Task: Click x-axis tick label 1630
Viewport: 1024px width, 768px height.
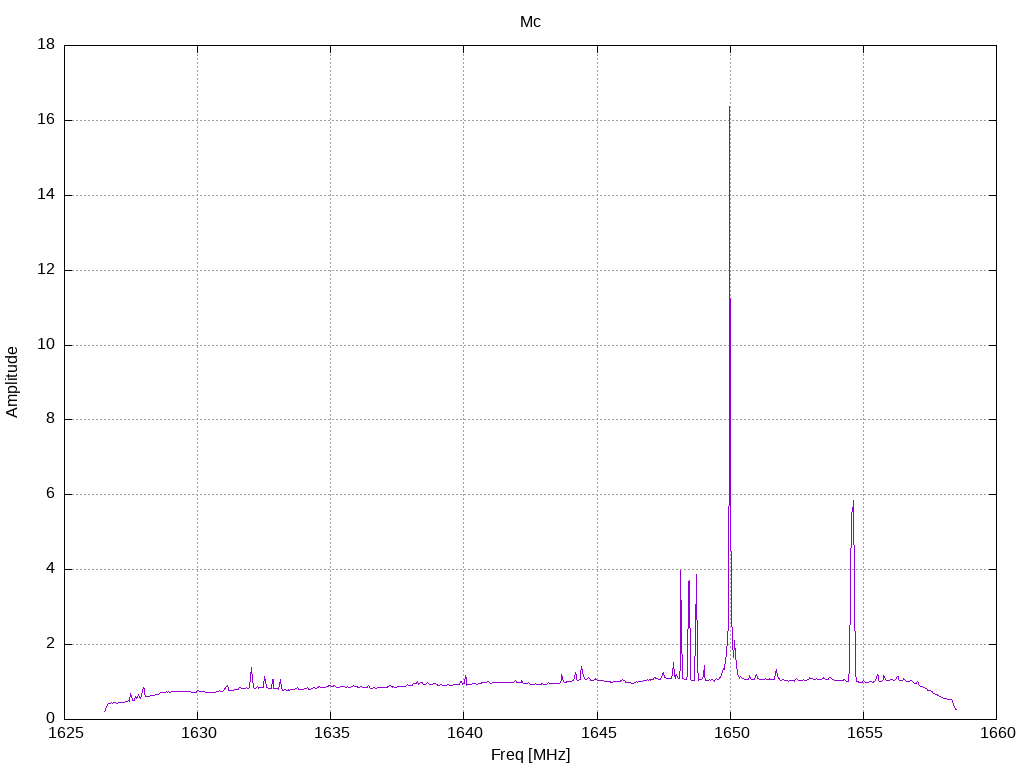Action: pyautogui.click(x=199, y=733)
